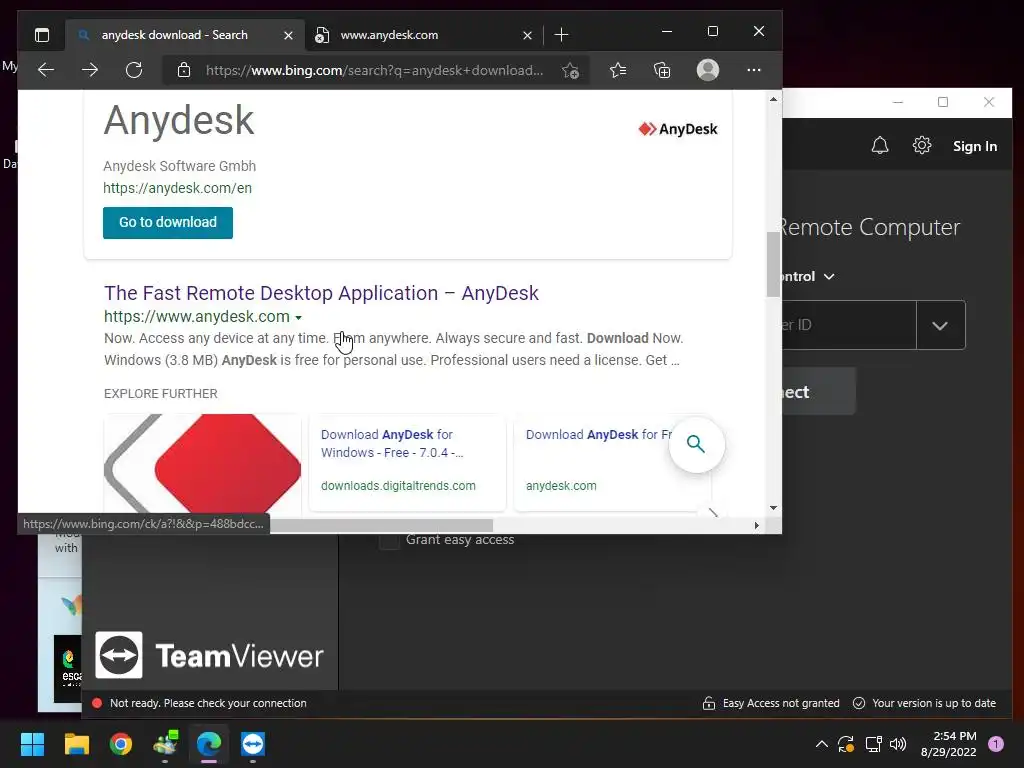The image size is (1024, 768).
Task: Click the sync update tray icon
Action: pos(846,744)
